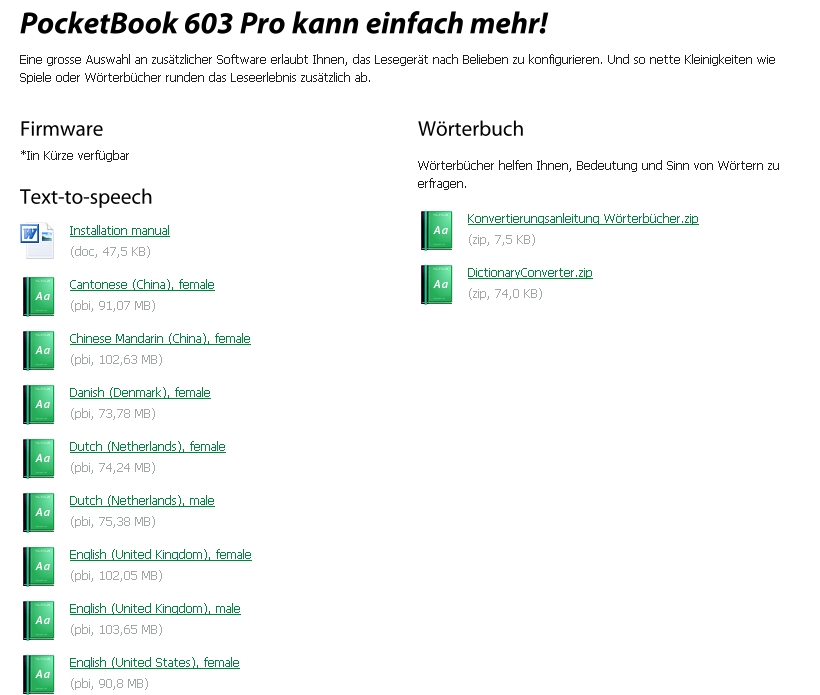The width and height of the screenshot is (820, 695).
Task: Click the '(zip, 74,0 KB)' size text
Action: tap(505, 293)
